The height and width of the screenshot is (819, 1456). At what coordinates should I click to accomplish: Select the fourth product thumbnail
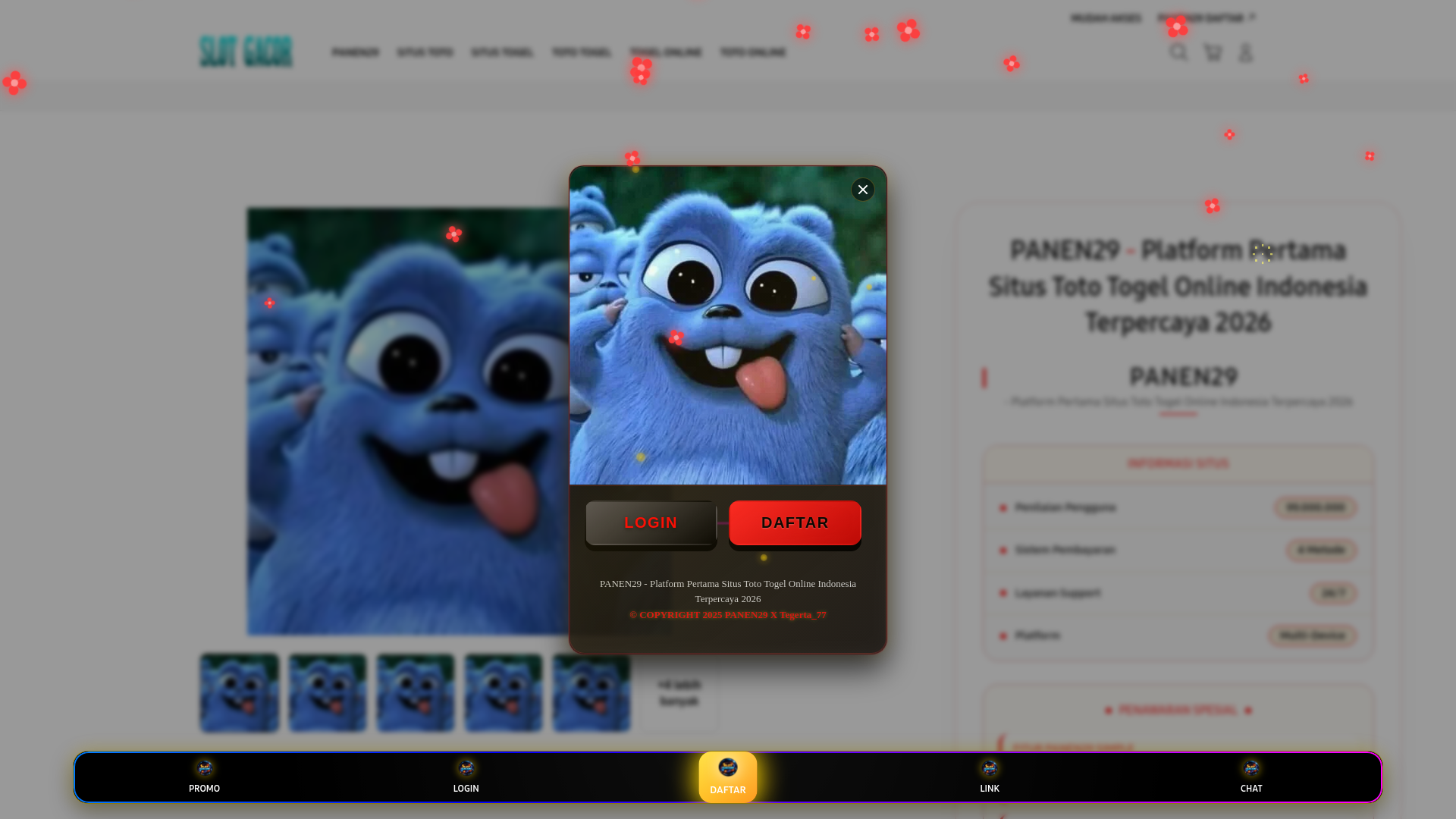point(504,693)
